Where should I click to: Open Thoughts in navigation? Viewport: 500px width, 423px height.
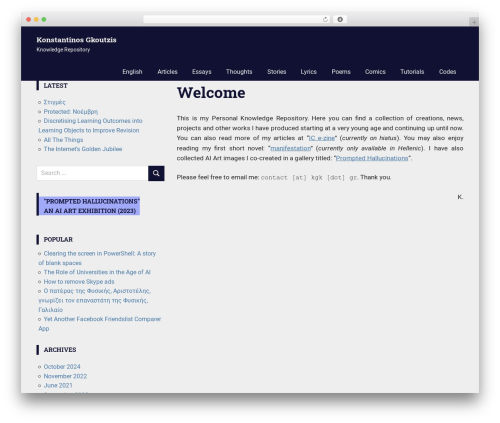click(x=239, y=72)
